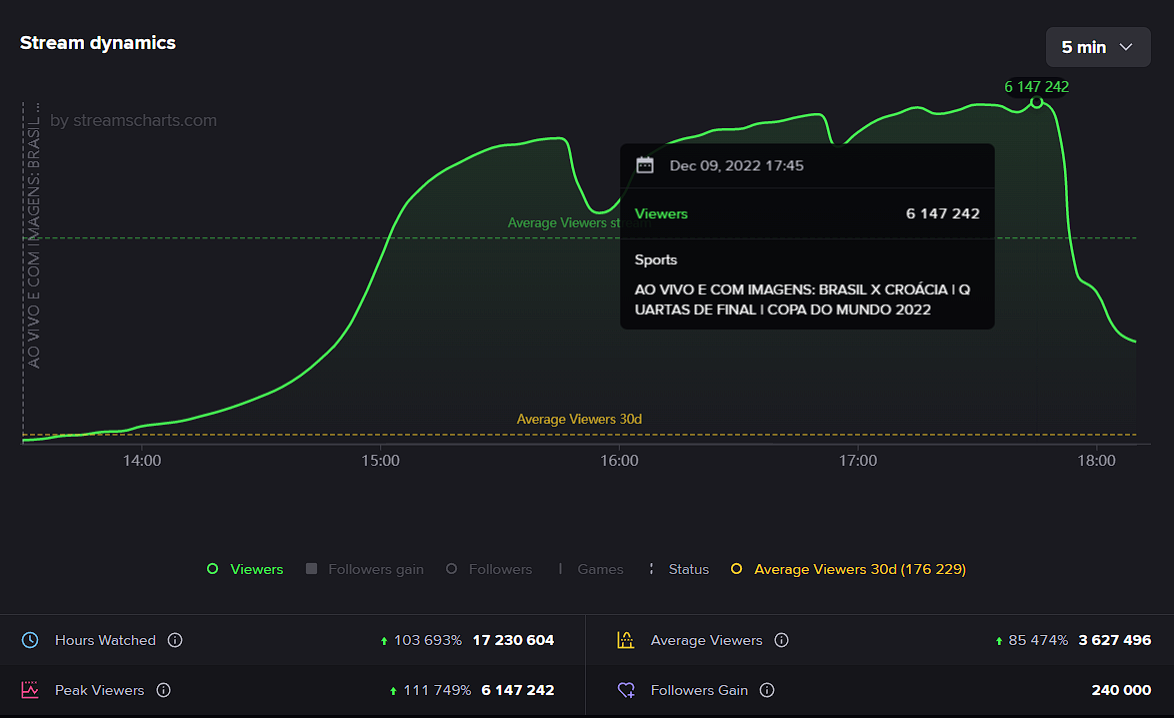The height and width of the screenshot is (718, 1174).
Task: Click the peak marker circle on the chart
Action: pos(1037,102)
